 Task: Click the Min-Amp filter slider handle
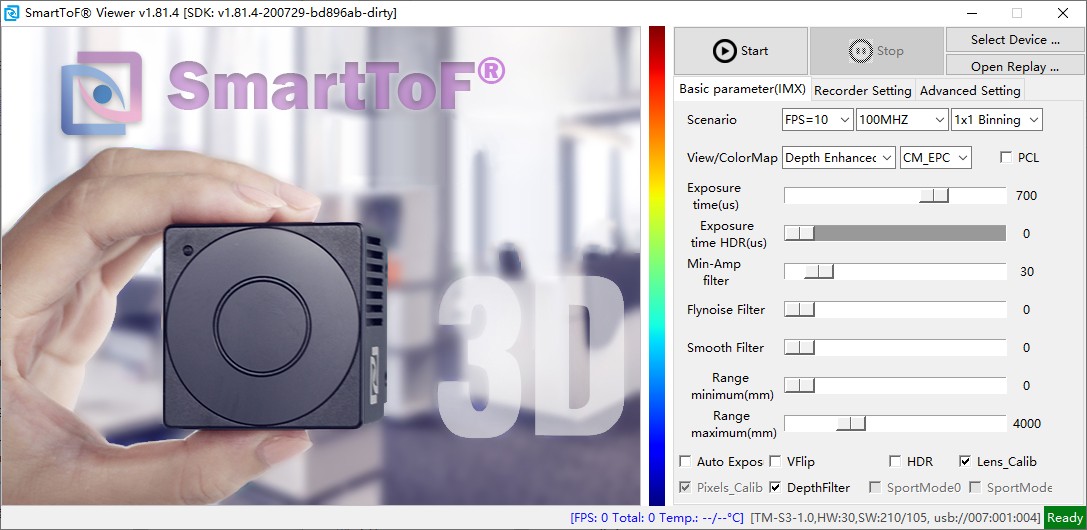tap(819, 272)
